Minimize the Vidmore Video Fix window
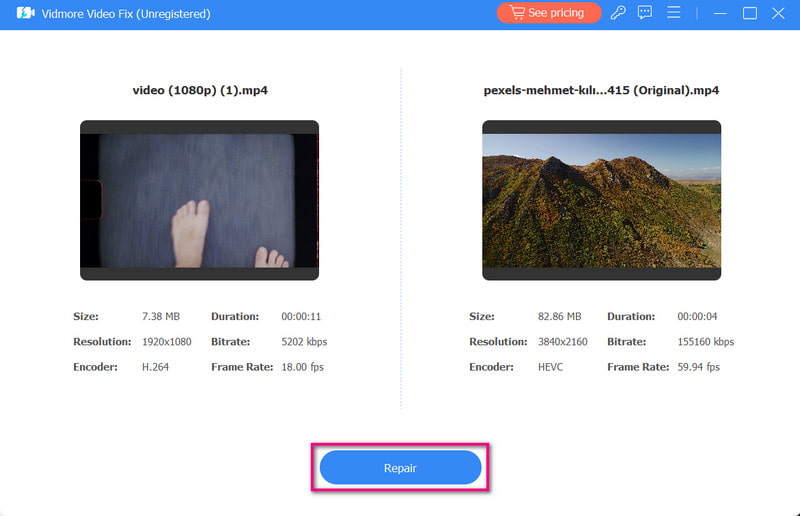 tap(719, 13)
